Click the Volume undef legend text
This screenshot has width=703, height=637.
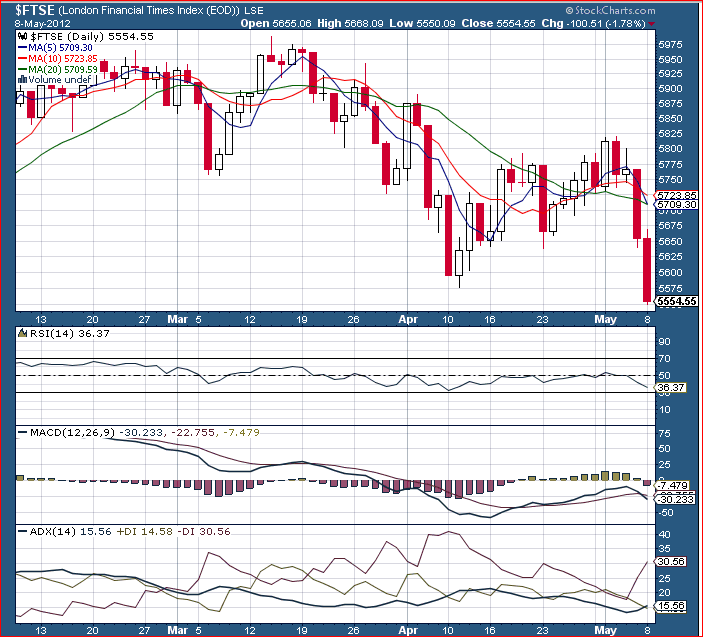(60, 80)
